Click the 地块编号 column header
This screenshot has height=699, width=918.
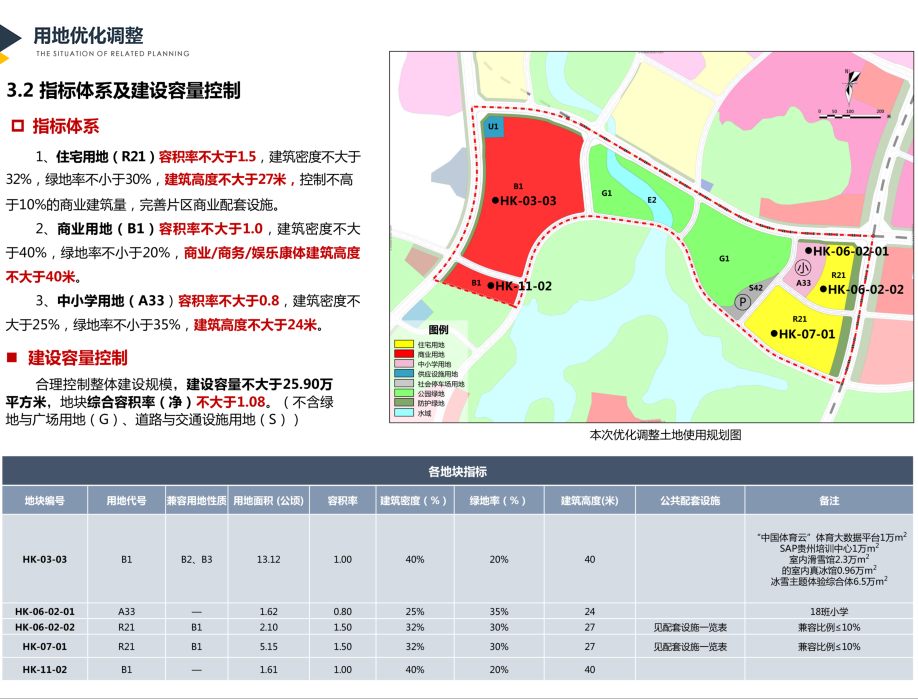[x=44, y=501]
